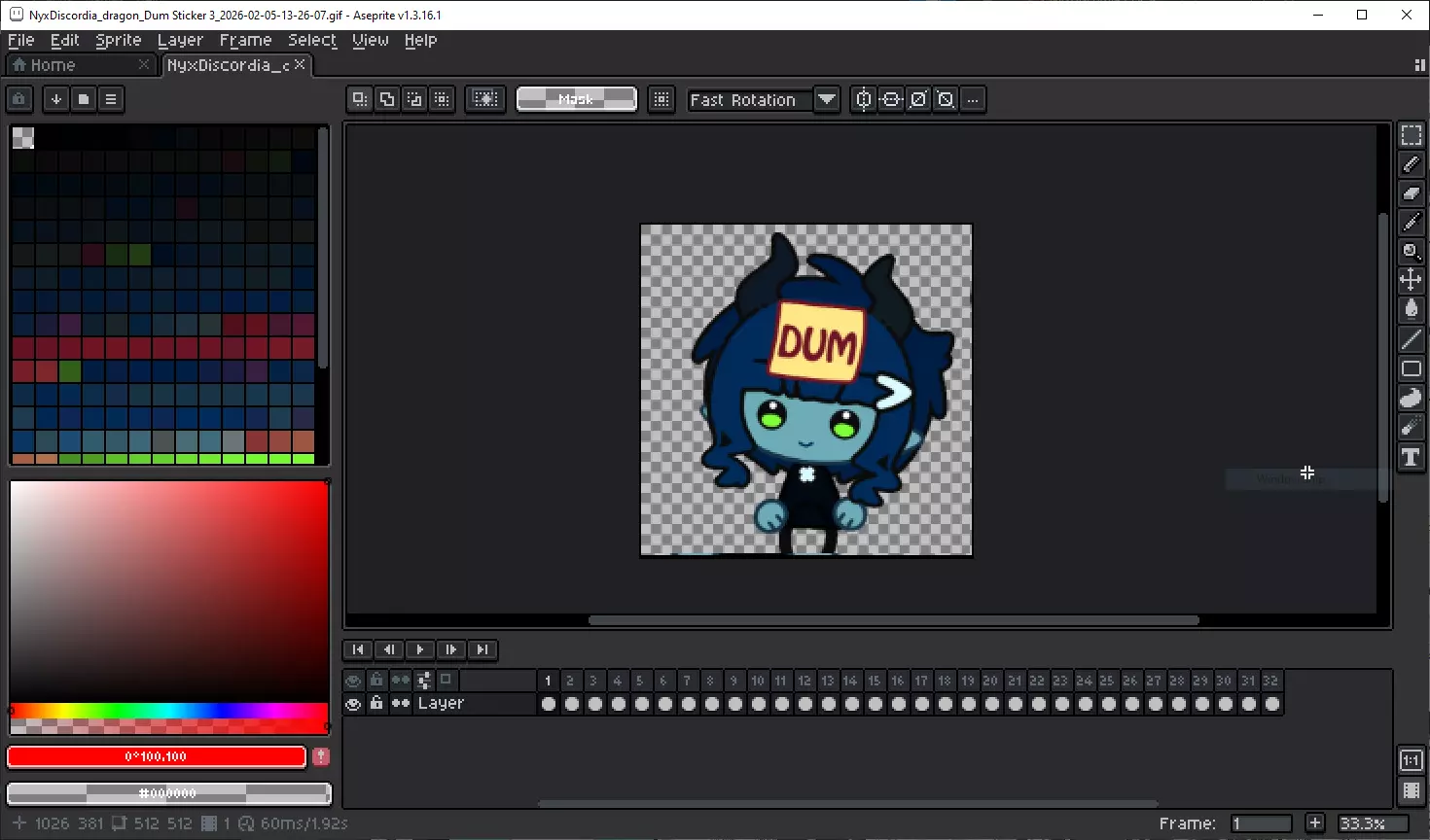Select the Pencil tool
This screenshot has width=1430, height=840.
(x=1411, y=164)
